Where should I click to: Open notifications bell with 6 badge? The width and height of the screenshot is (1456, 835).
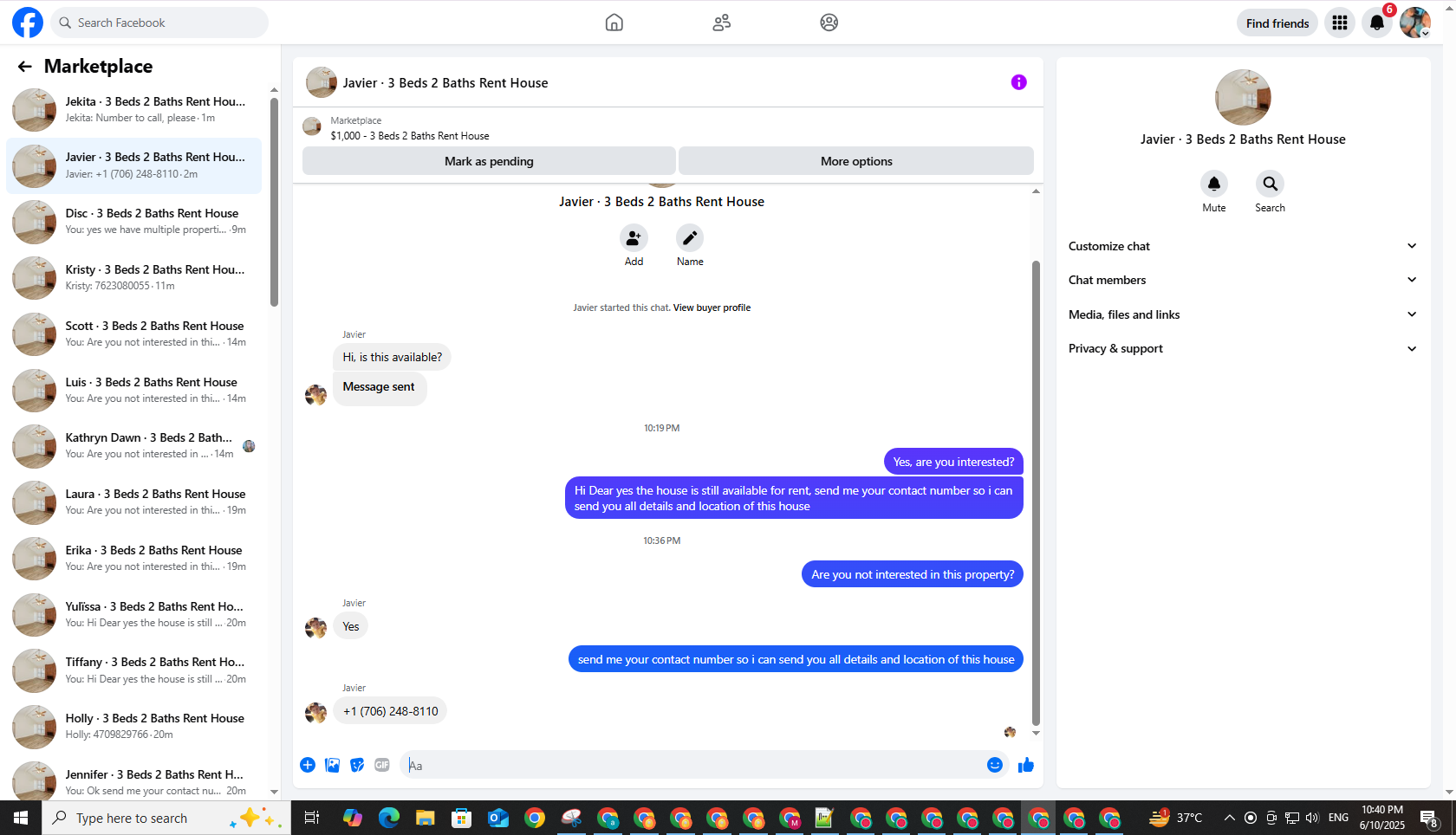tap(1377, 23)
